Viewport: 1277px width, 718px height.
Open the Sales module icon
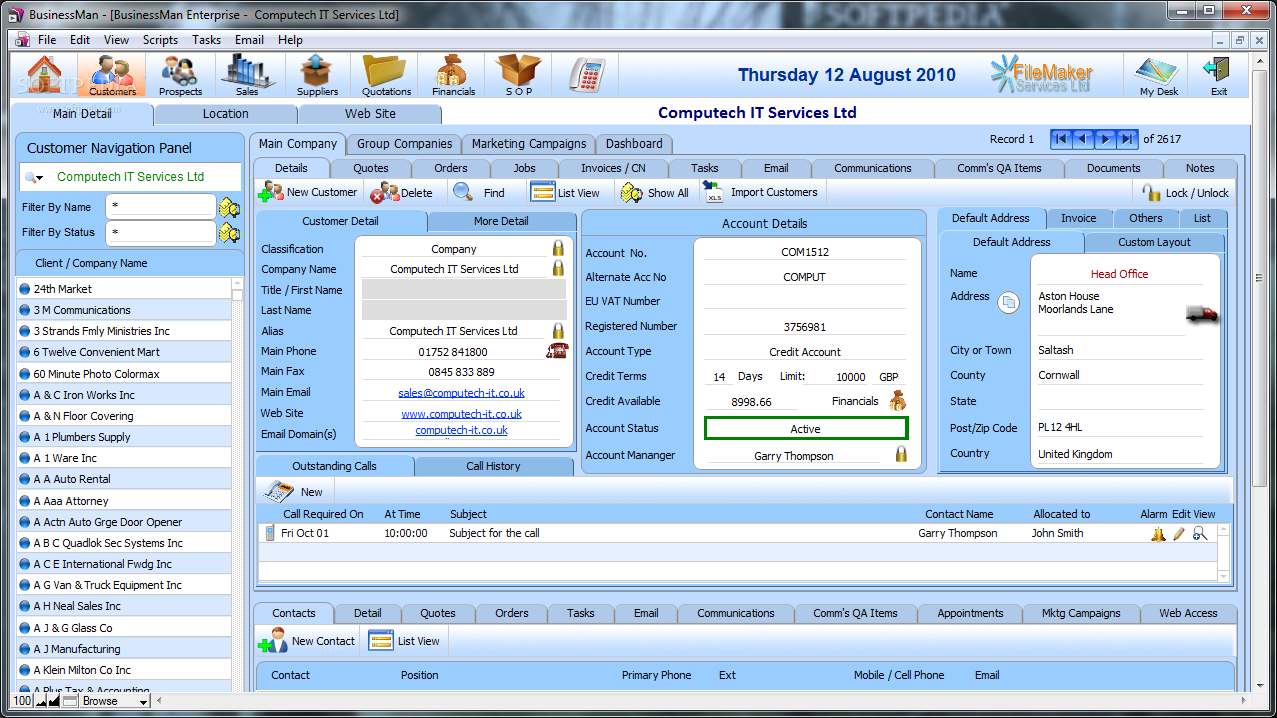(x=247, y=75)
